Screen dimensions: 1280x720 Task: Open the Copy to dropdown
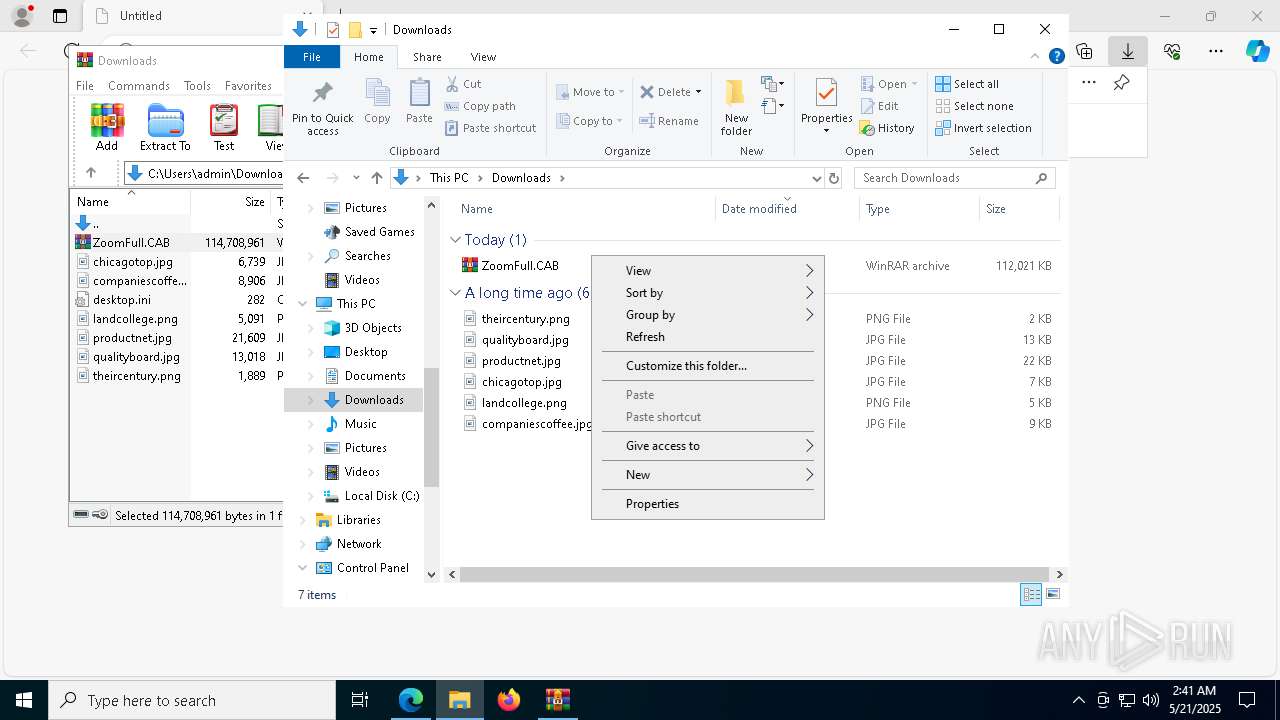click(x=589, y=121)
